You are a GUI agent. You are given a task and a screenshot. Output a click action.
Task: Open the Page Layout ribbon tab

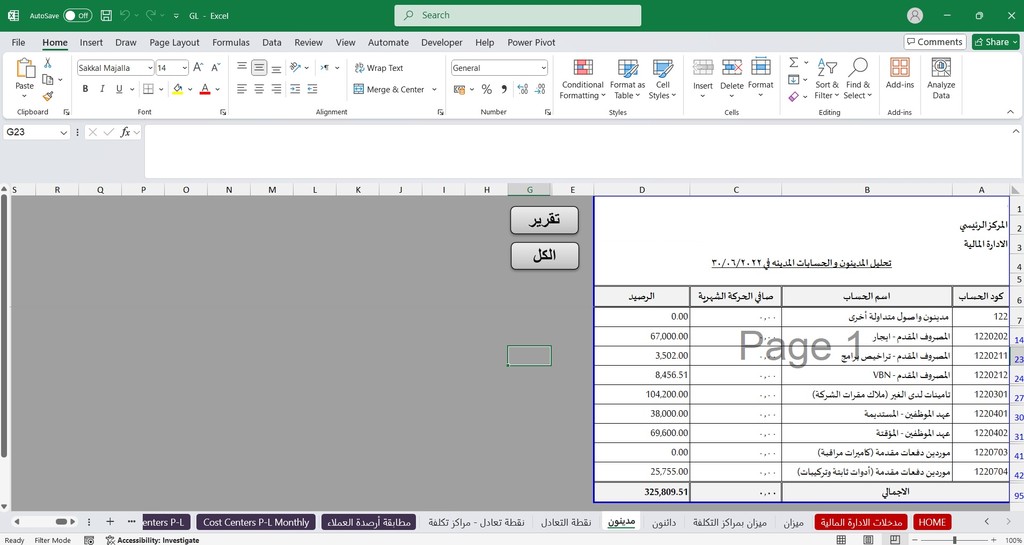click(174, 42)
